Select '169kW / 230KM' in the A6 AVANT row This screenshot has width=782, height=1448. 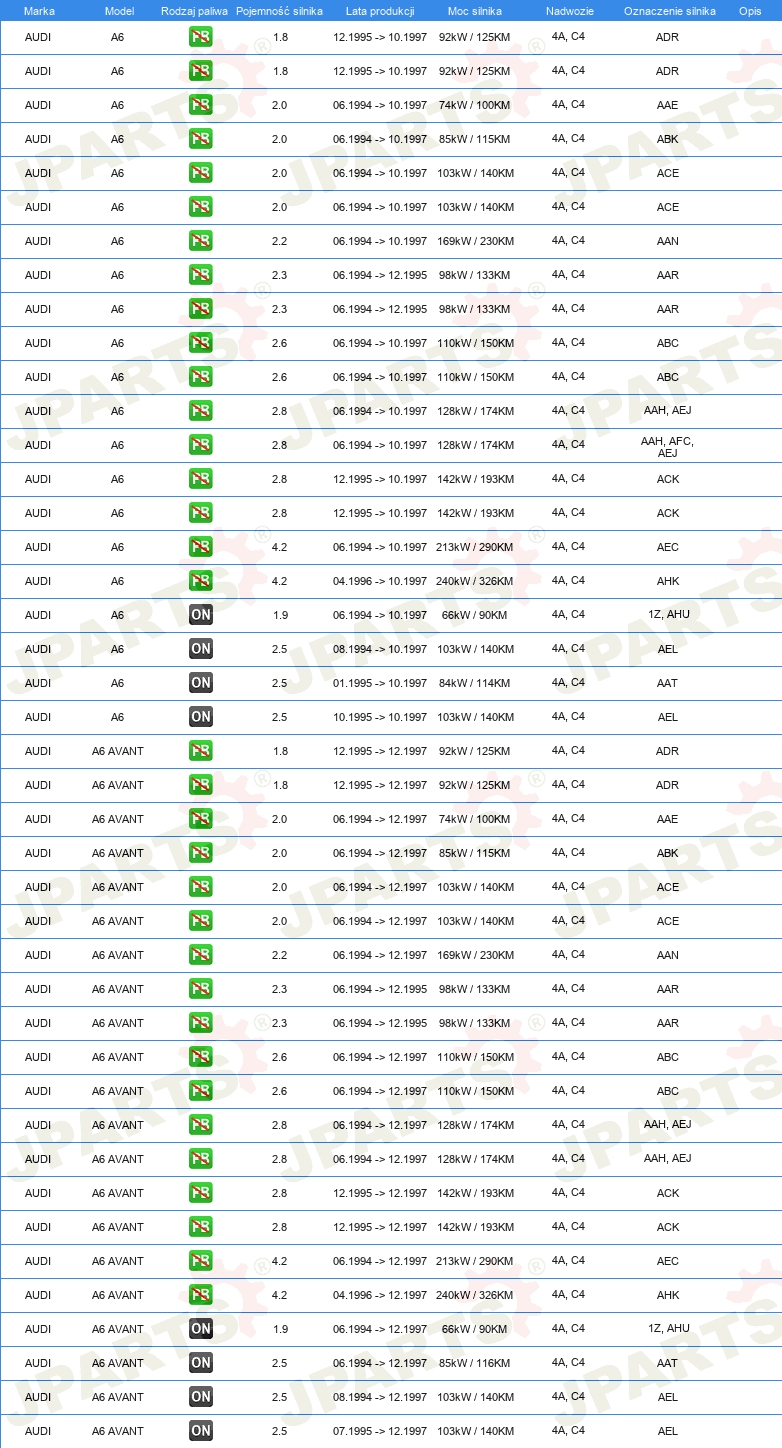pos(475,955)
